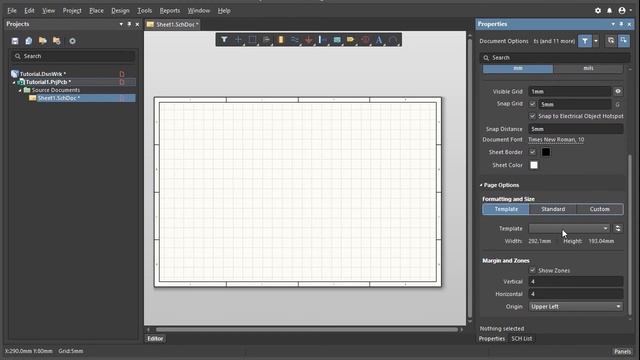Viewport: 640px width, 360px height.
Task: Click the compile project icon in Projects panel
Action: pos(29,41)
